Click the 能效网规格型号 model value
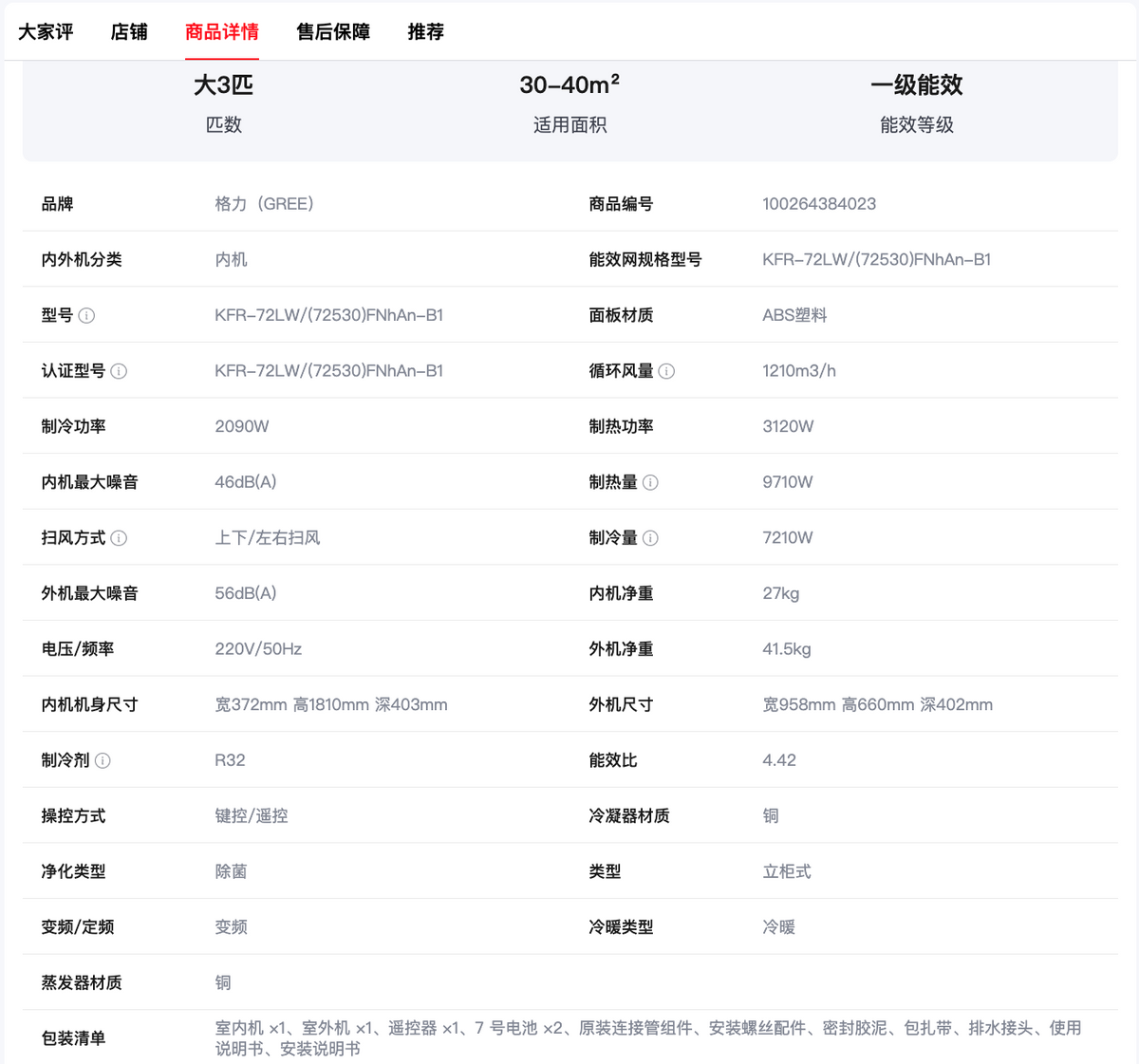The image size is (1139, 1064). pyautogui.click(x=877, y=259)
